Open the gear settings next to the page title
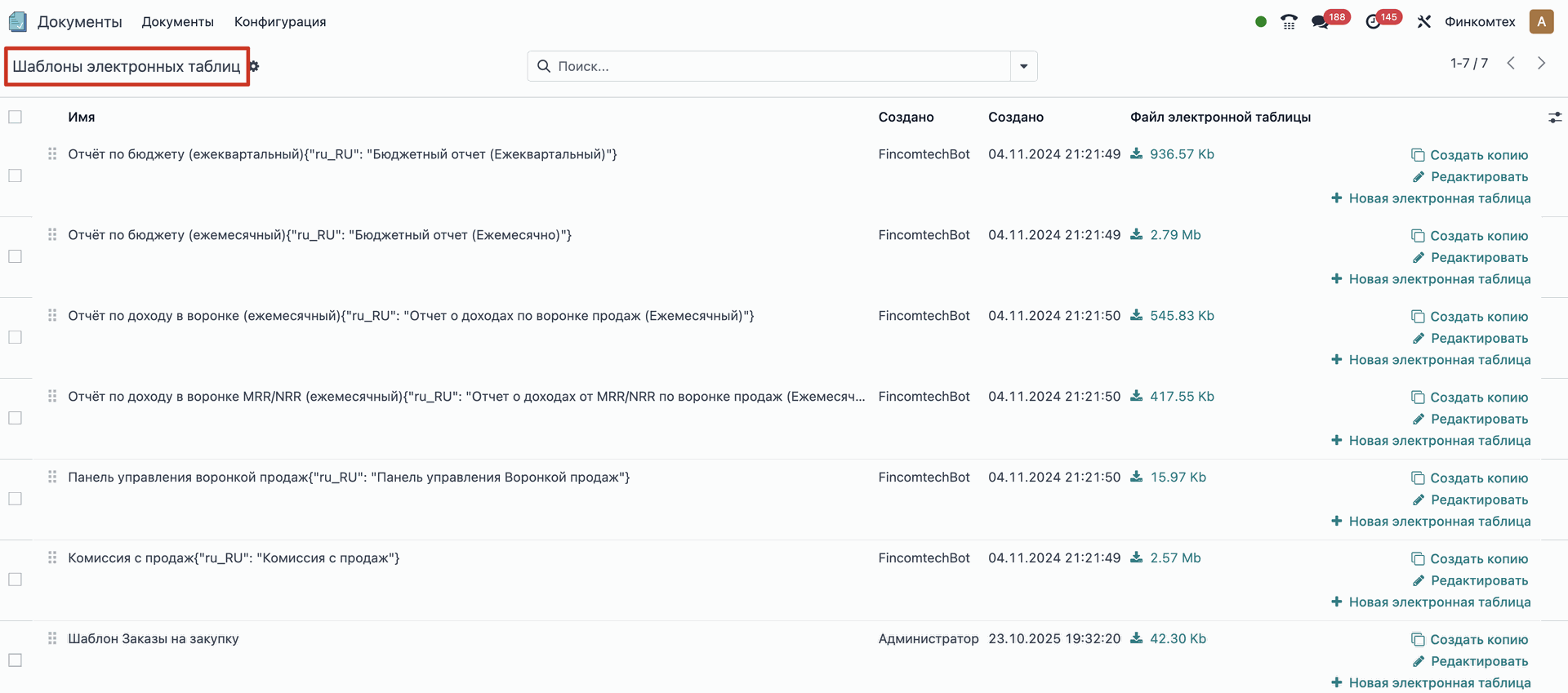This screenshot has height=693, width=1568. (x=254, y=66)
